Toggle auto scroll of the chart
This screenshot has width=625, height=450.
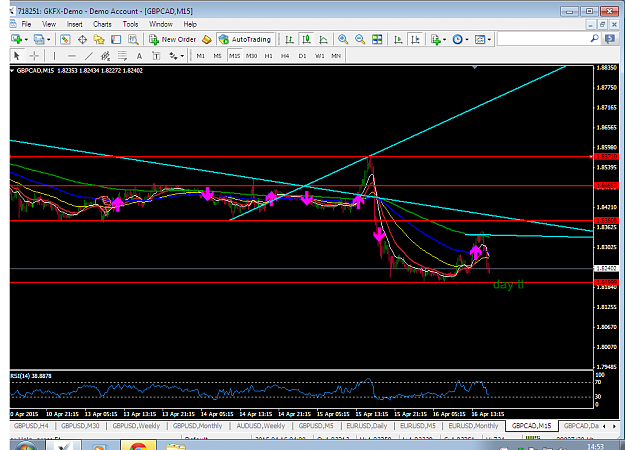point(398,39)
